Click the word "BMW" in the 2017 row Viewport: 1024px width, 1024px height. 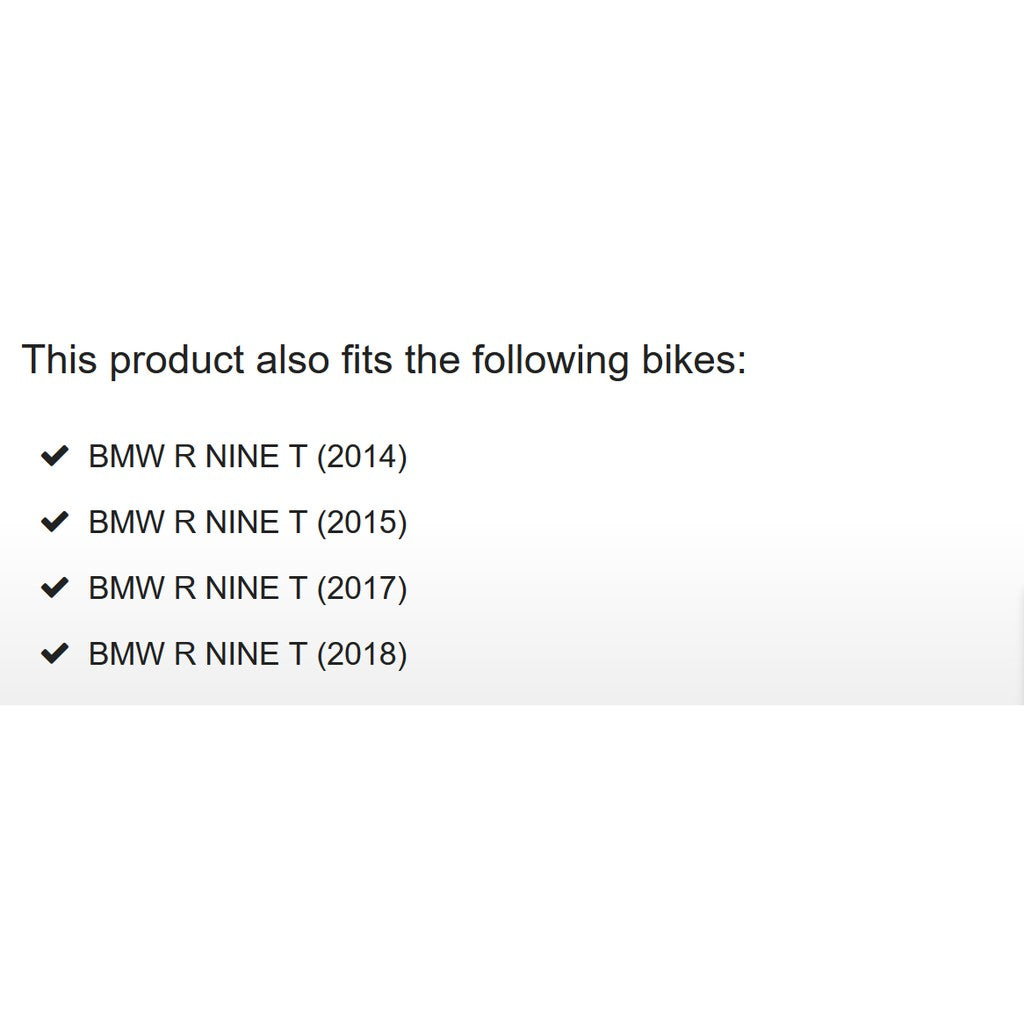(x=125, y=588)
